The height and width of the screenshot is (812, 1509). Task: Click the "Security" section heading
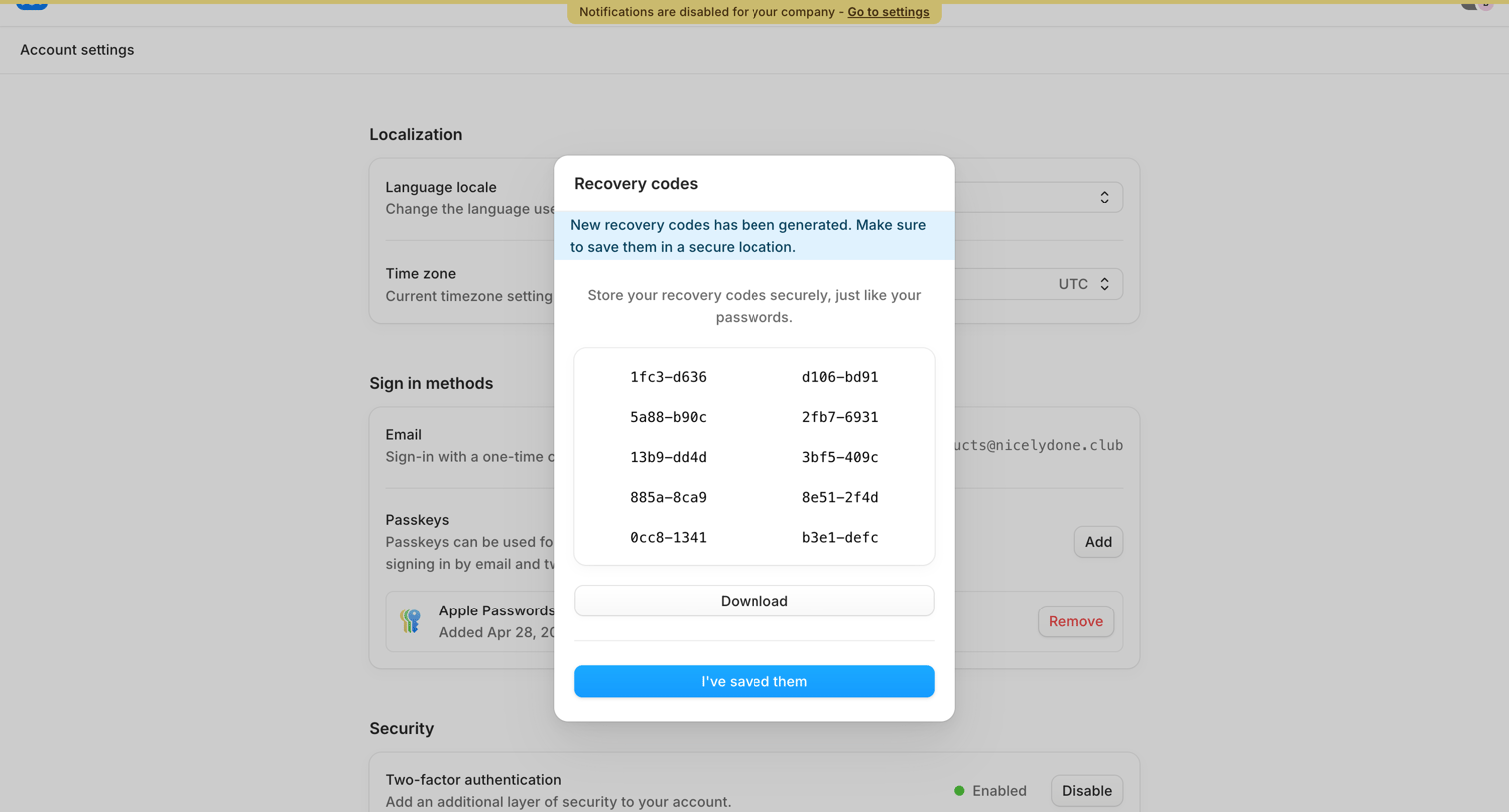402,729
